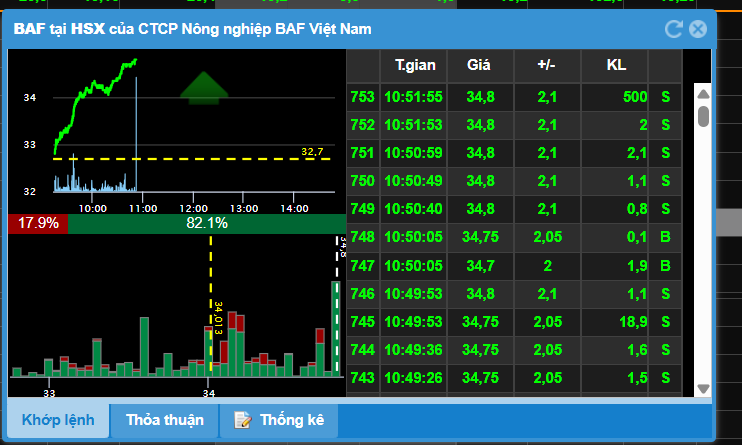Click the red 17.9% sell ratio bar
The image size is (742, 445).
coord(38,223)
